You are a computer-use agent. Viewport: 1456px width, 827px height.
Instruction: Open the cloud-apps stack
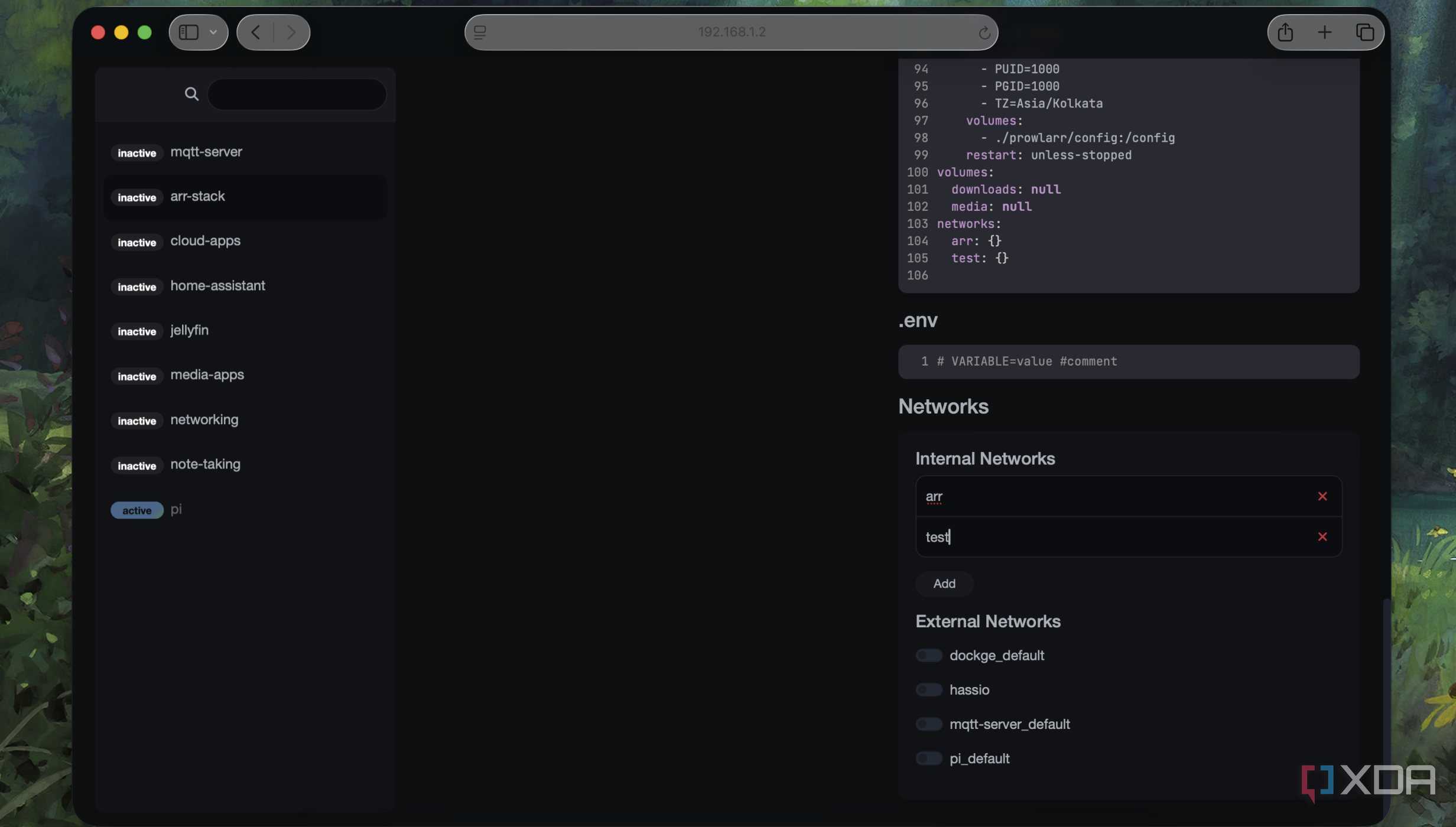click(x=245, y=241)
